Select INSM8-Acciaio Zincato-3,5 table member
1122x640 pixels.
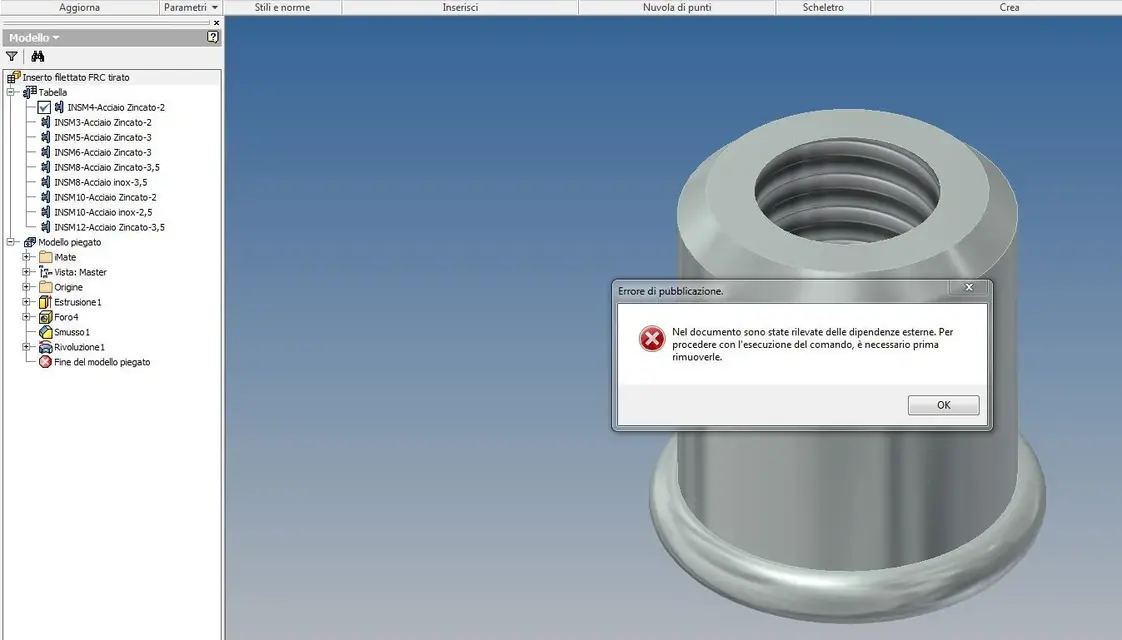click(107, 168)
